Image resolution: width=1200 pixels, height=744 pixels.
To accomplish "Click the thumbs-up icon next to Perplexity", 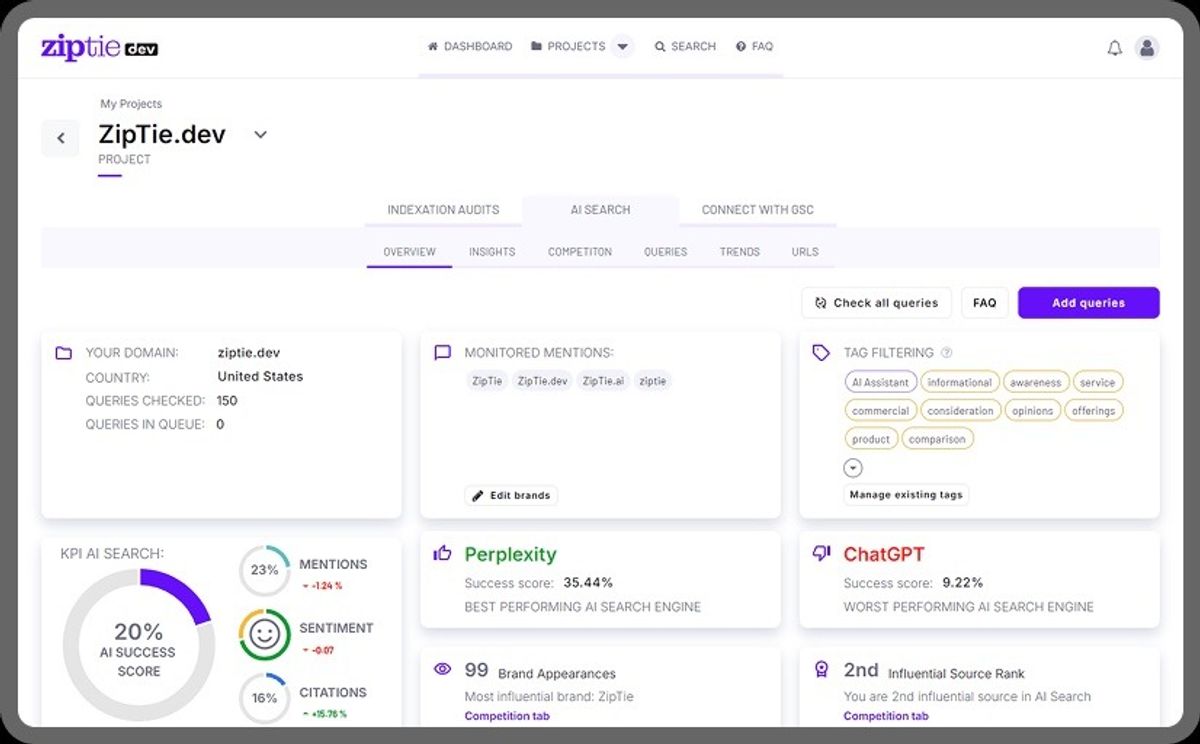I will click(442, 552).
